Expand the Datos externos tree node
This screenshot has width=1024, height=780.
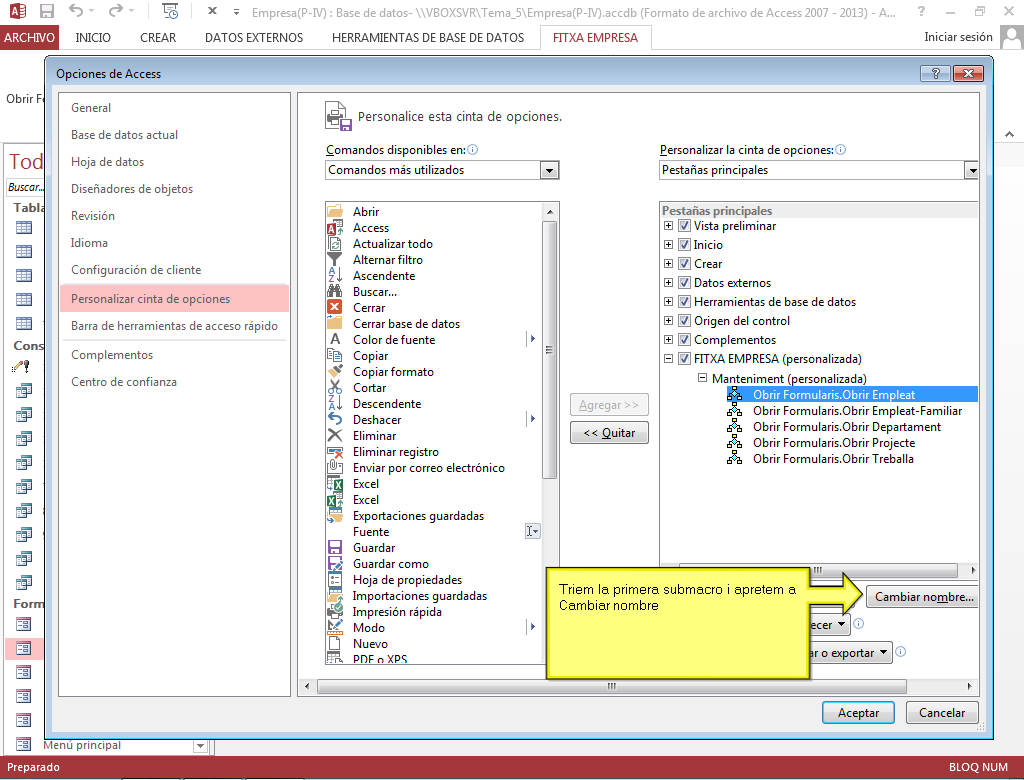(x=668, y=283)
